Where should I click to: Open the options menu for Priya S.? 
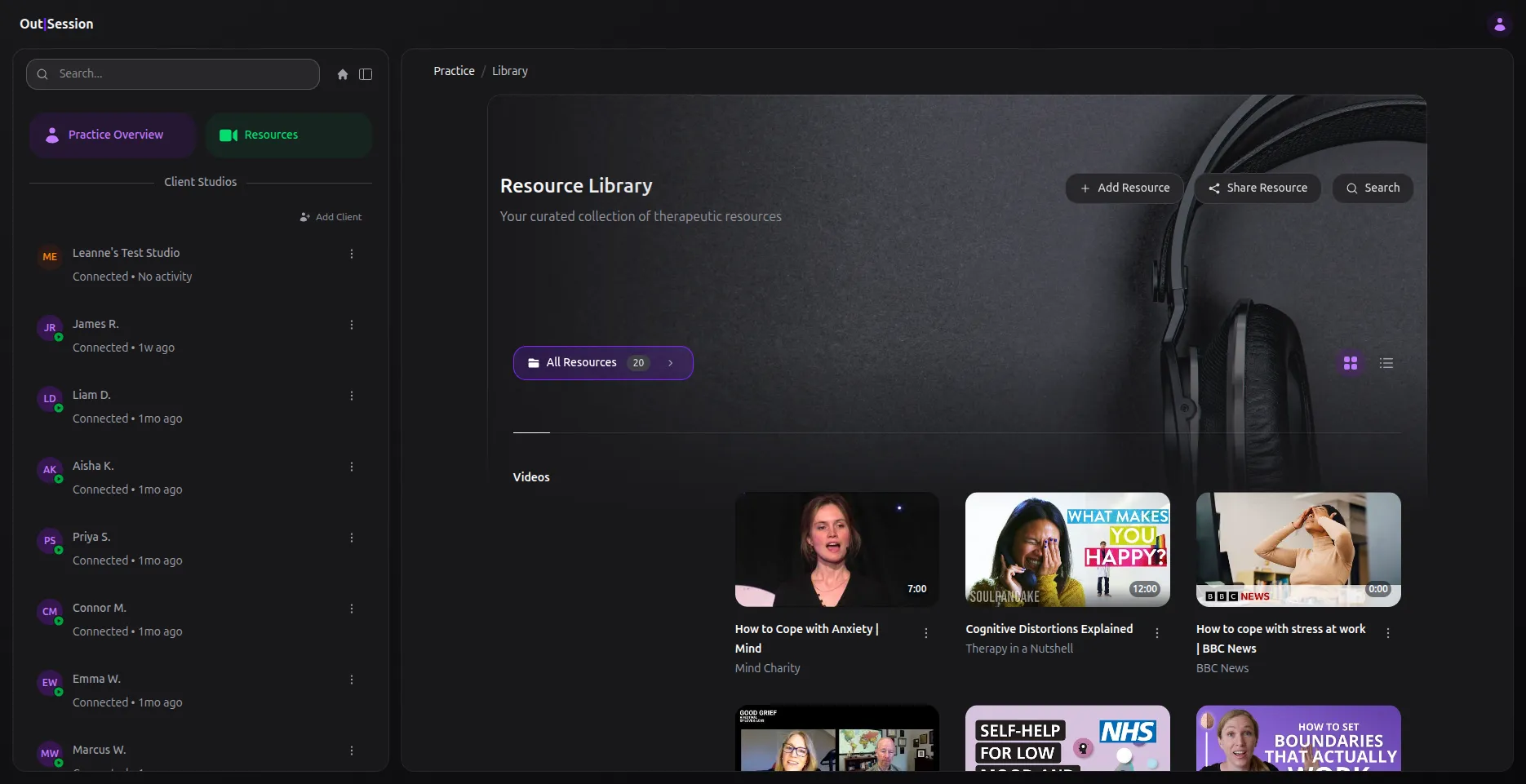(x=352, y=538)
